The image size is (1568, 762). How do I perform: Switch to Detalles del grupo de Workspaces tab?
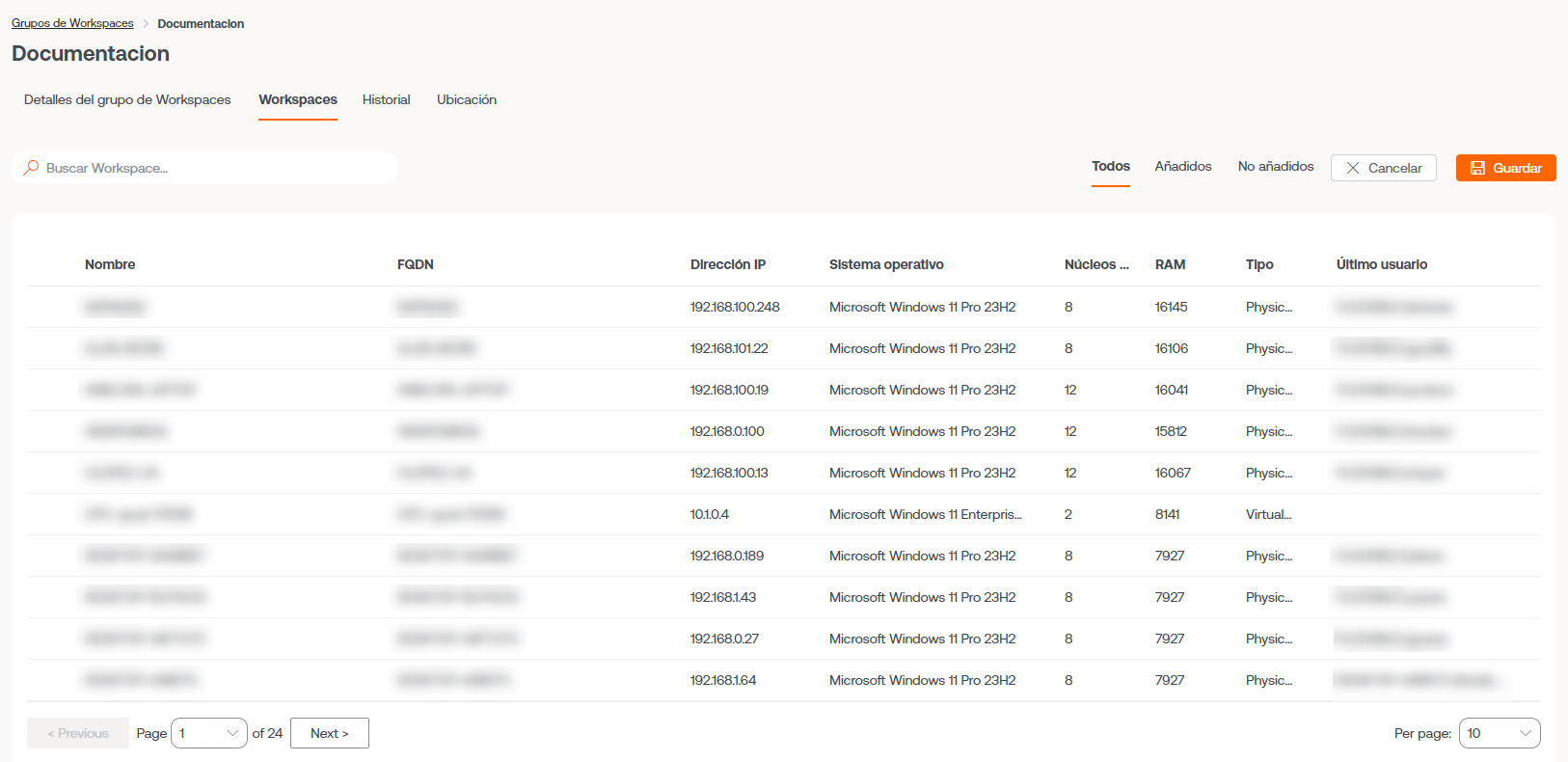point(127,99)
